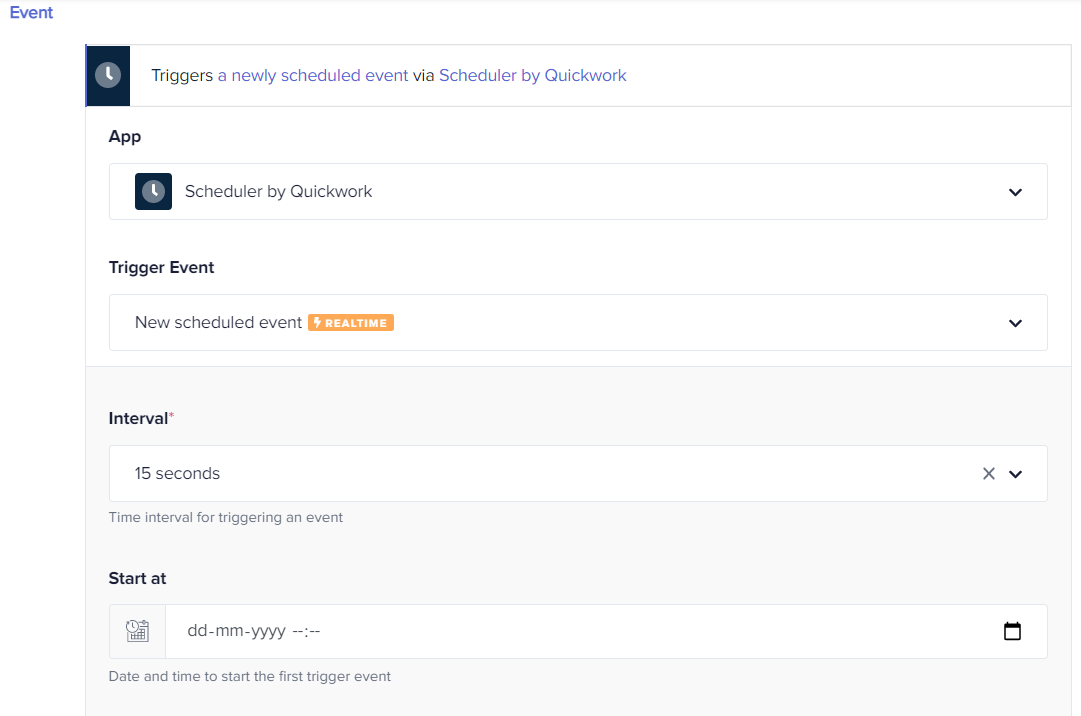Expand the Trigger Event dropdown chevron
The height and width of the screenshot is (716, 1081).
[1016, 323]
